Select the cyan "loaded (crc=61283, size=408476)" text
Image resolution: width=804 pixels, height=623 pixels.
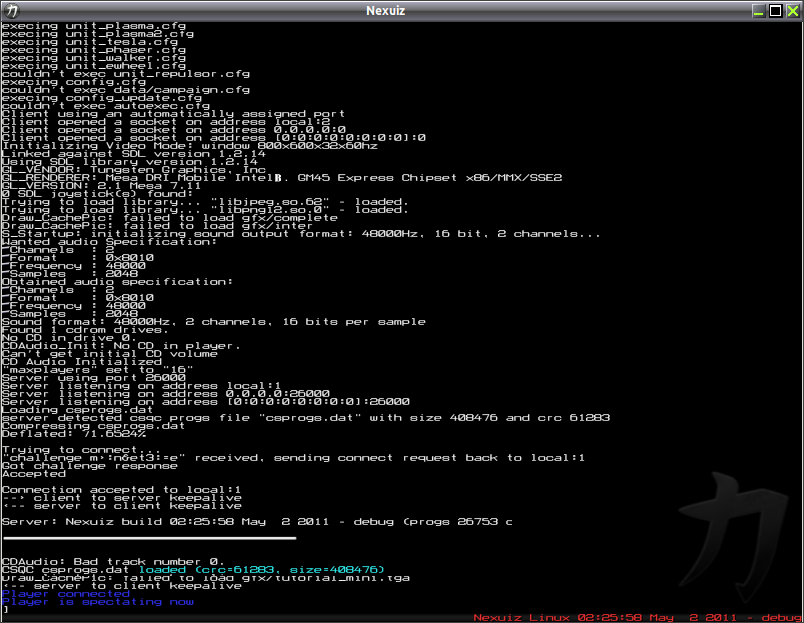(262, 570)
